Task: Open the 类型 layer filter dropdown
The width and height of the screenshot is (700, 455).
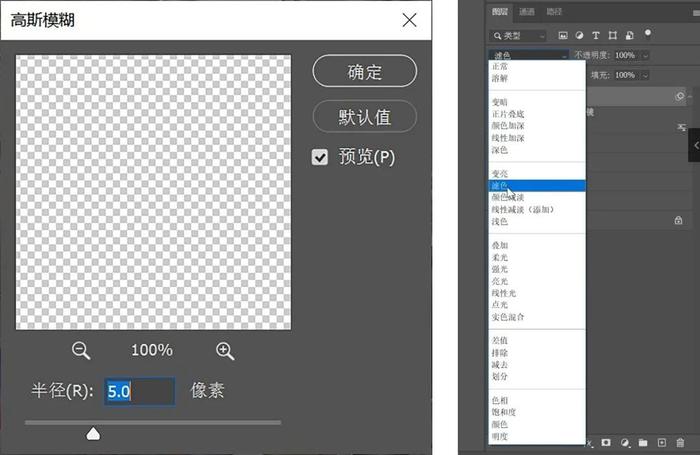Action: [x=517, y=36]
